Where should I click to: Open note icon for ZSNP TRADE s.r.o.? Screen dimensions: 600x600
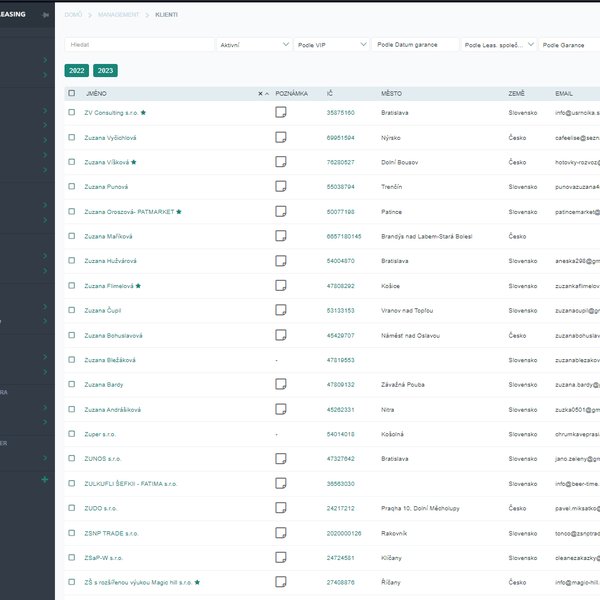click(281, 532)
